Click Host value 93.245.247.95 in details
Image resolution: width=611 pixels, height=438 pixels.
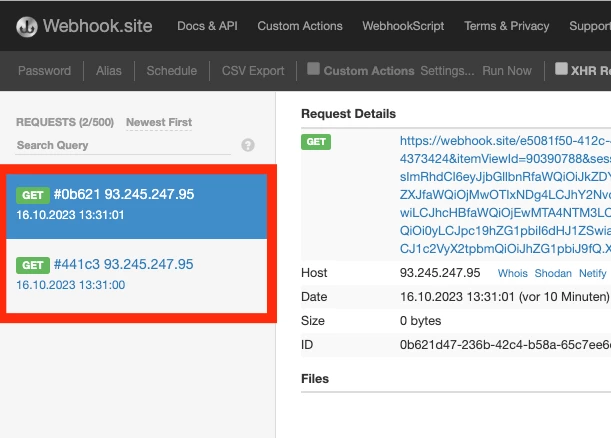coord(440,273)
